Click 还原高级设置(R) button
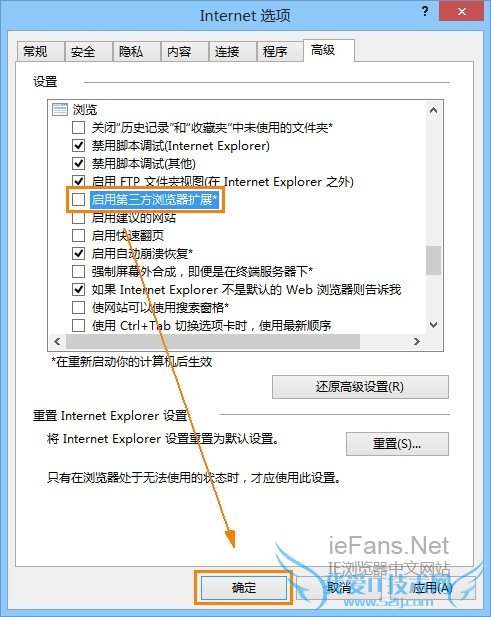 360,387
